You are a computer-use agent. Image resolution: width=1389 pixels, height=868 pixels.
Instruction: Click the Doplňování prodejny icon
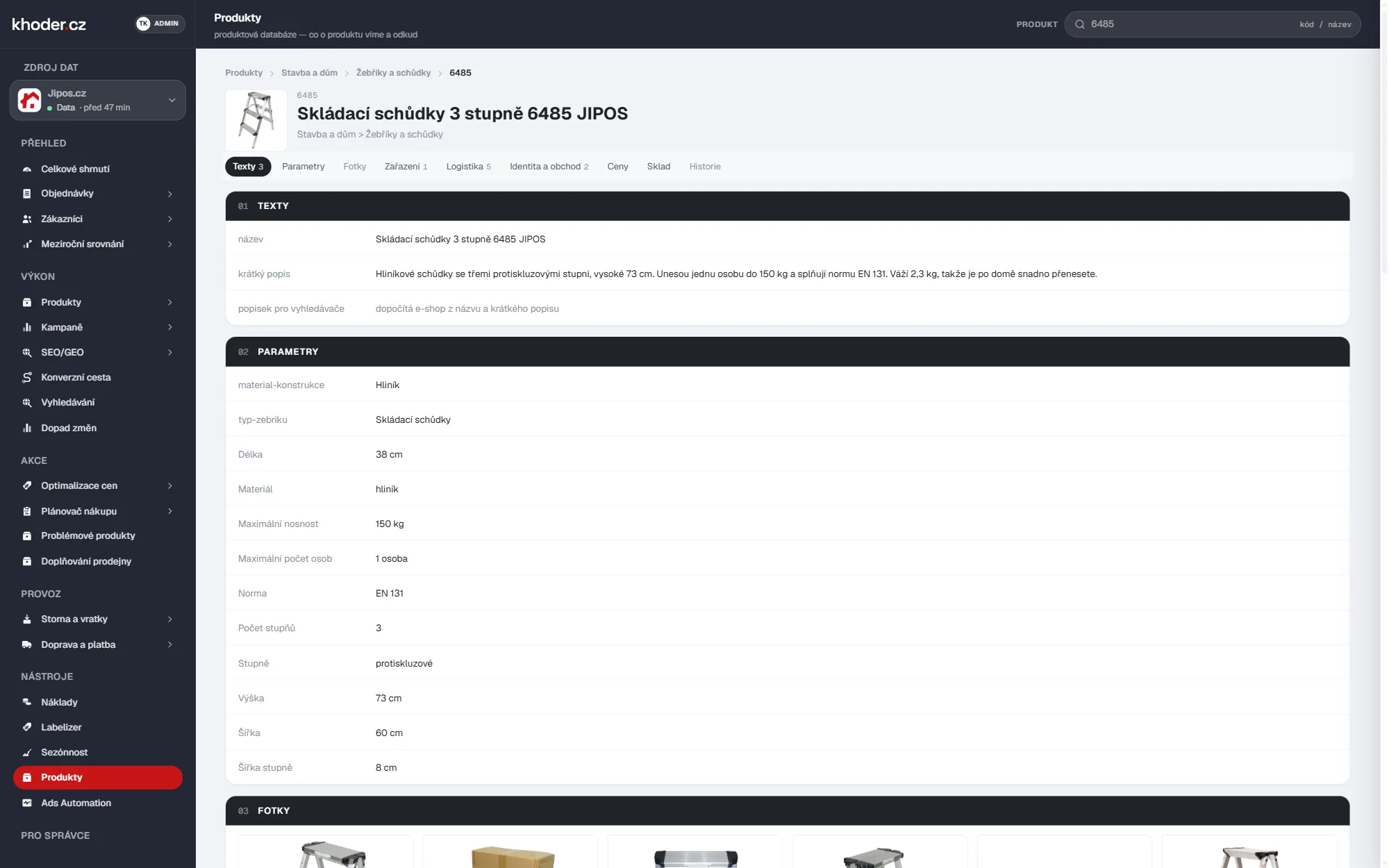27,561
